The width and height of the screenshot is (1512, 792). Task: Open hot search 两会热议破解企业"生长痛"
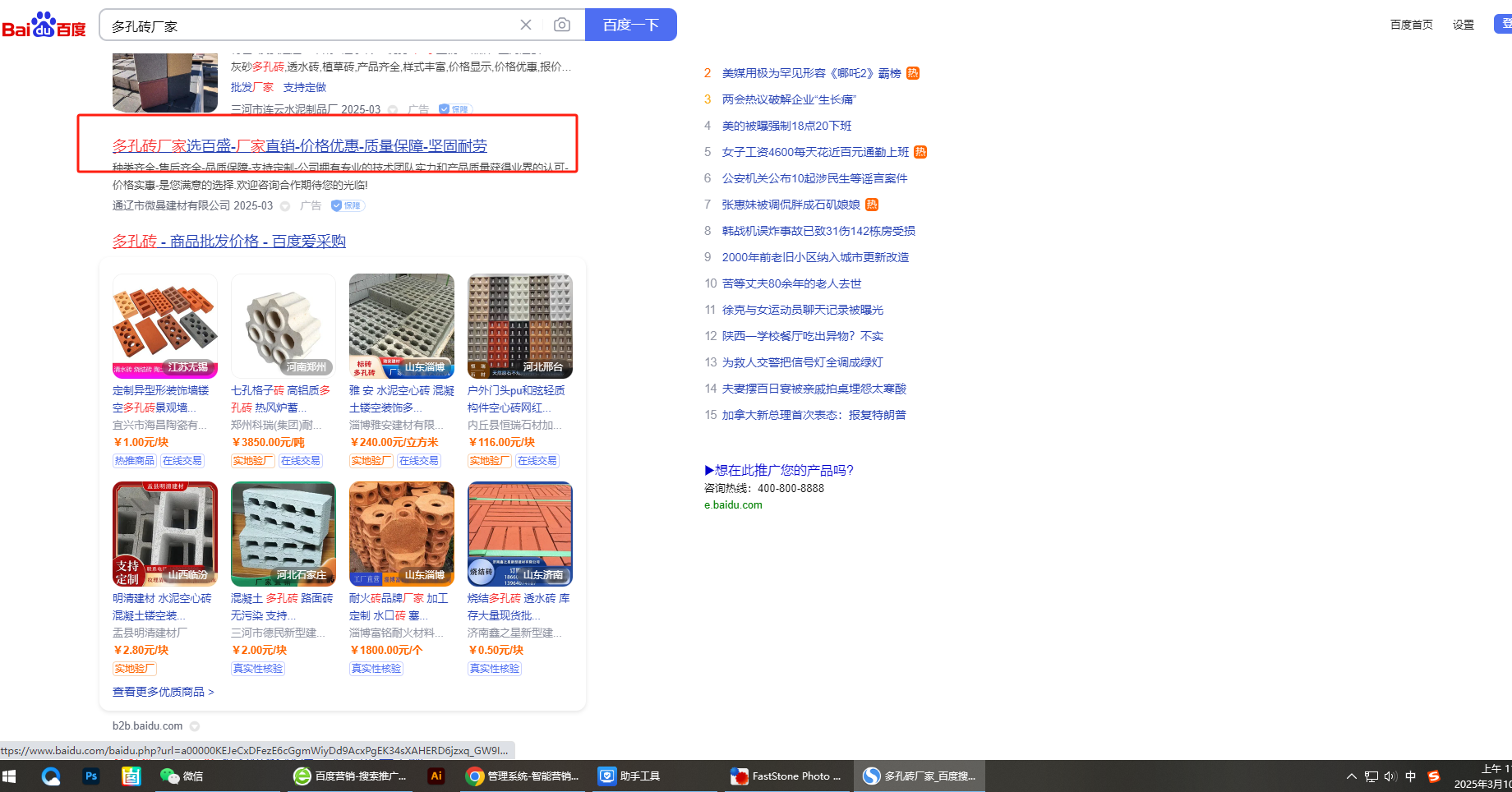point(789,99)
